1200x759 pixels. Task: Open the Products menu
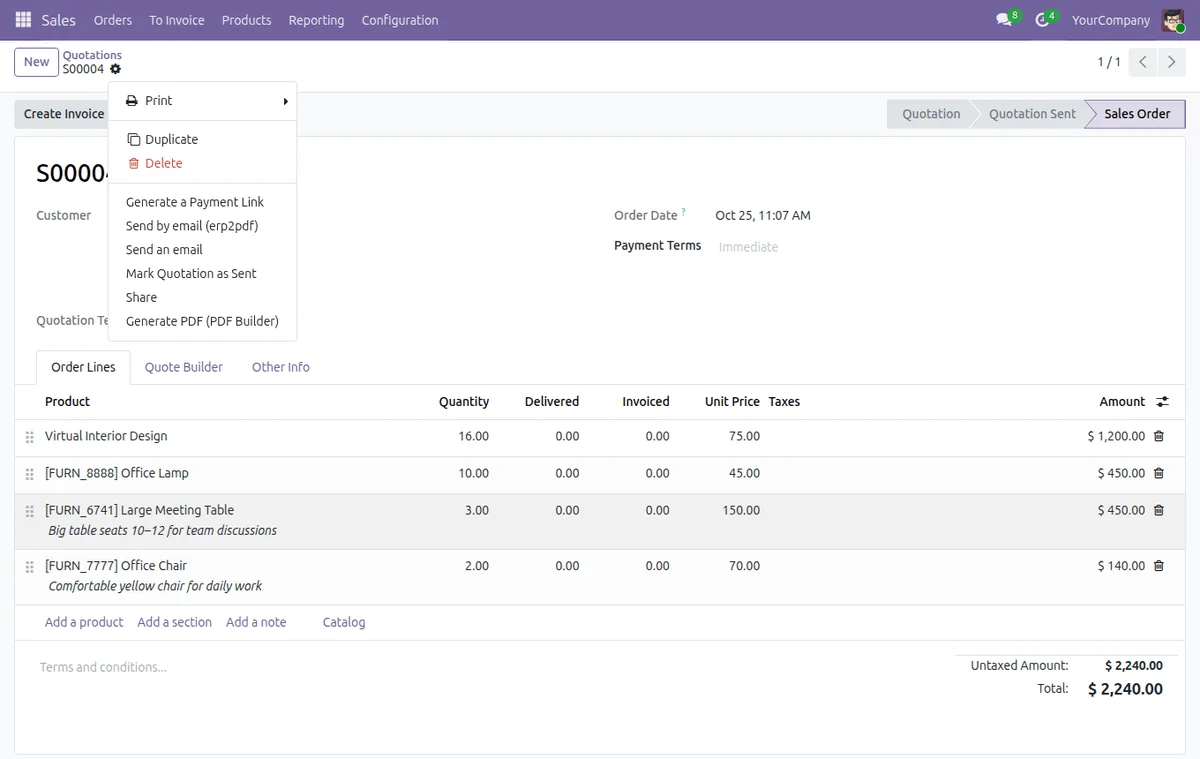(247, 20)
